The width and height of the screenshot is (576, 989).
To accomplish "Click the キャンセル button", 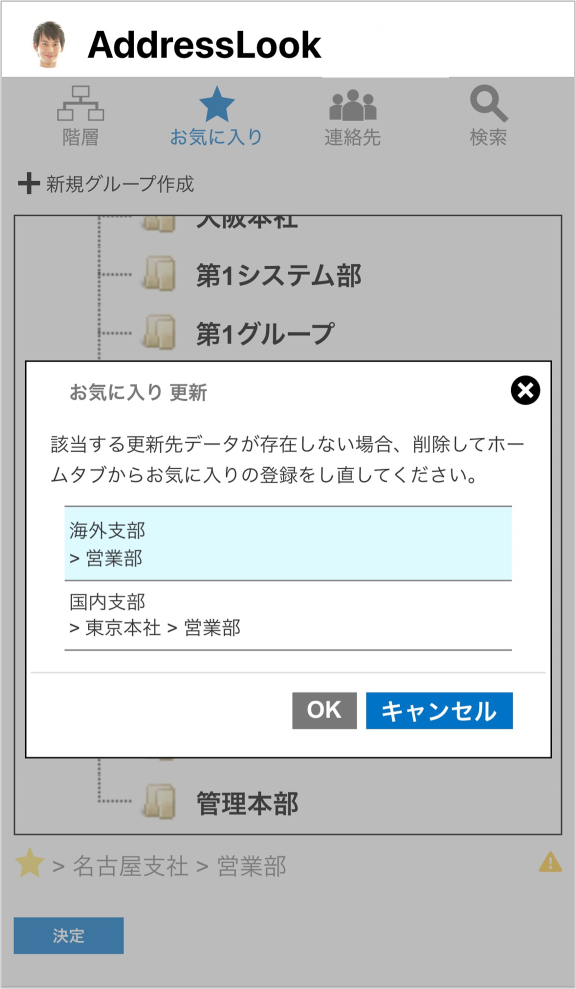I will pyautogui.click(x=439, y=711).
